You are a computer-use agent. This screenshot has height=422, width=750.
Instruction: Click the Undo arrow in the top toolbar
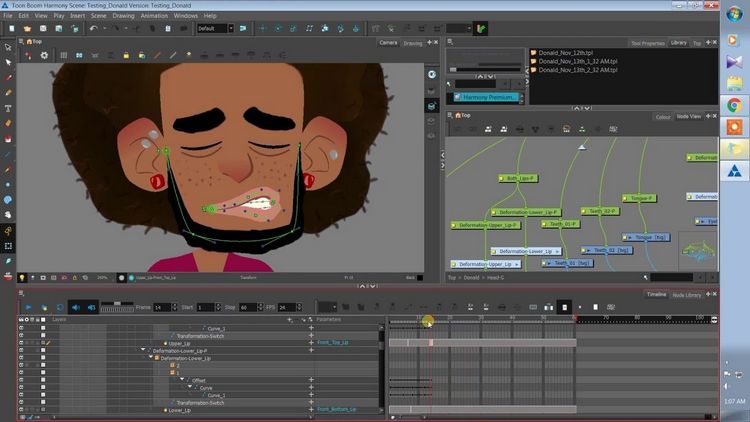93,29
